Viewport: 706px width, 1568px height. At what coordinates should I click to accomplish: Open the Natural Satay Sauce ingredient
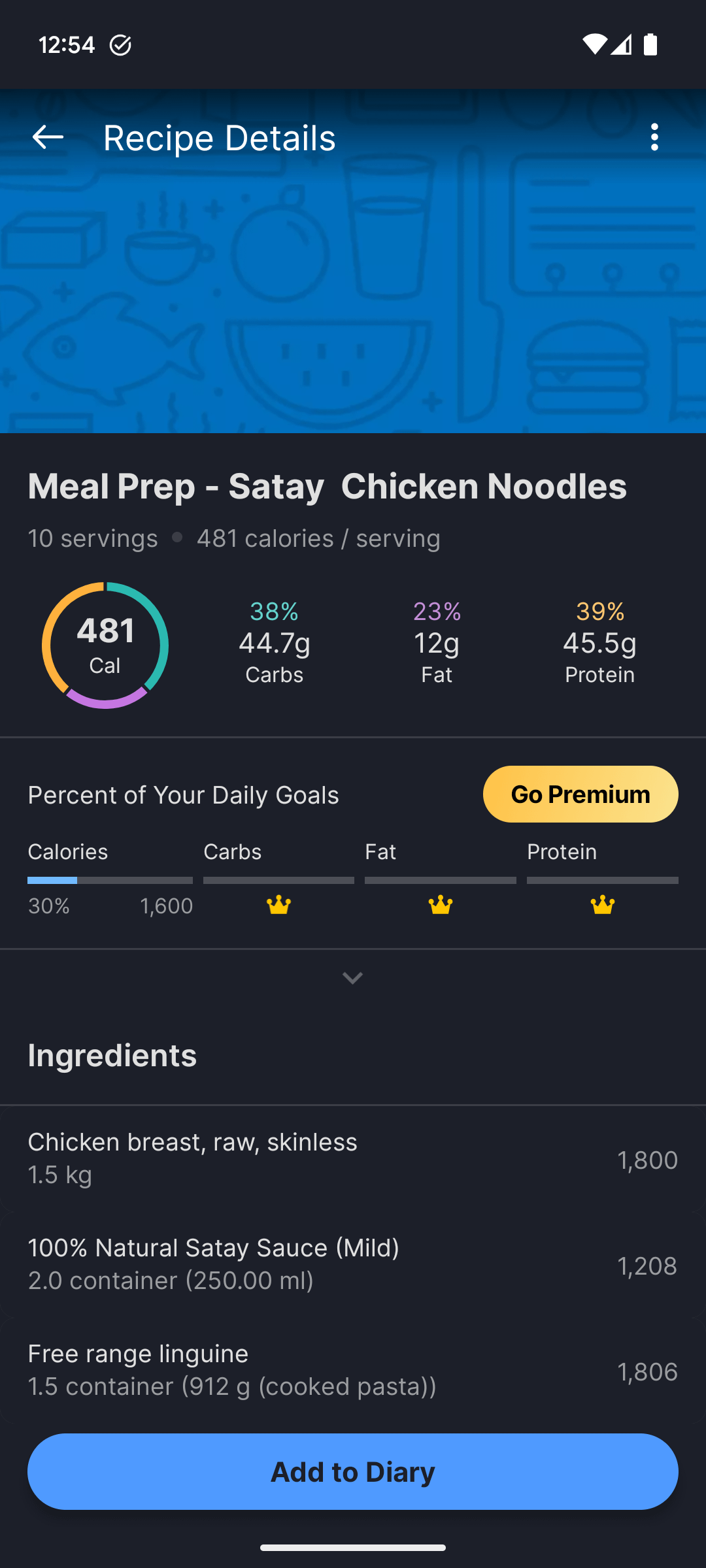point(353,1264)
